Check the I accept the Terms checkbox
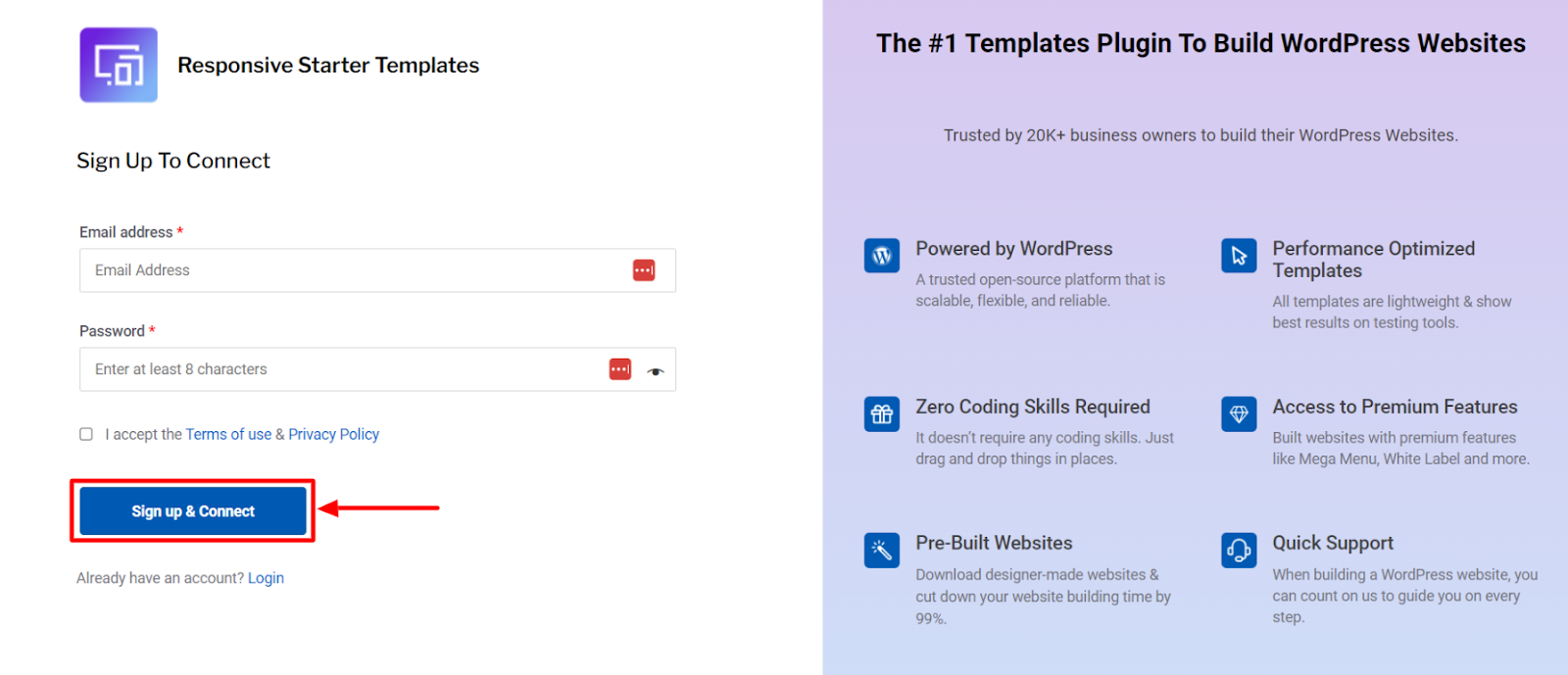The height and width of the screenshot is (675, 1568). [86, 434]
